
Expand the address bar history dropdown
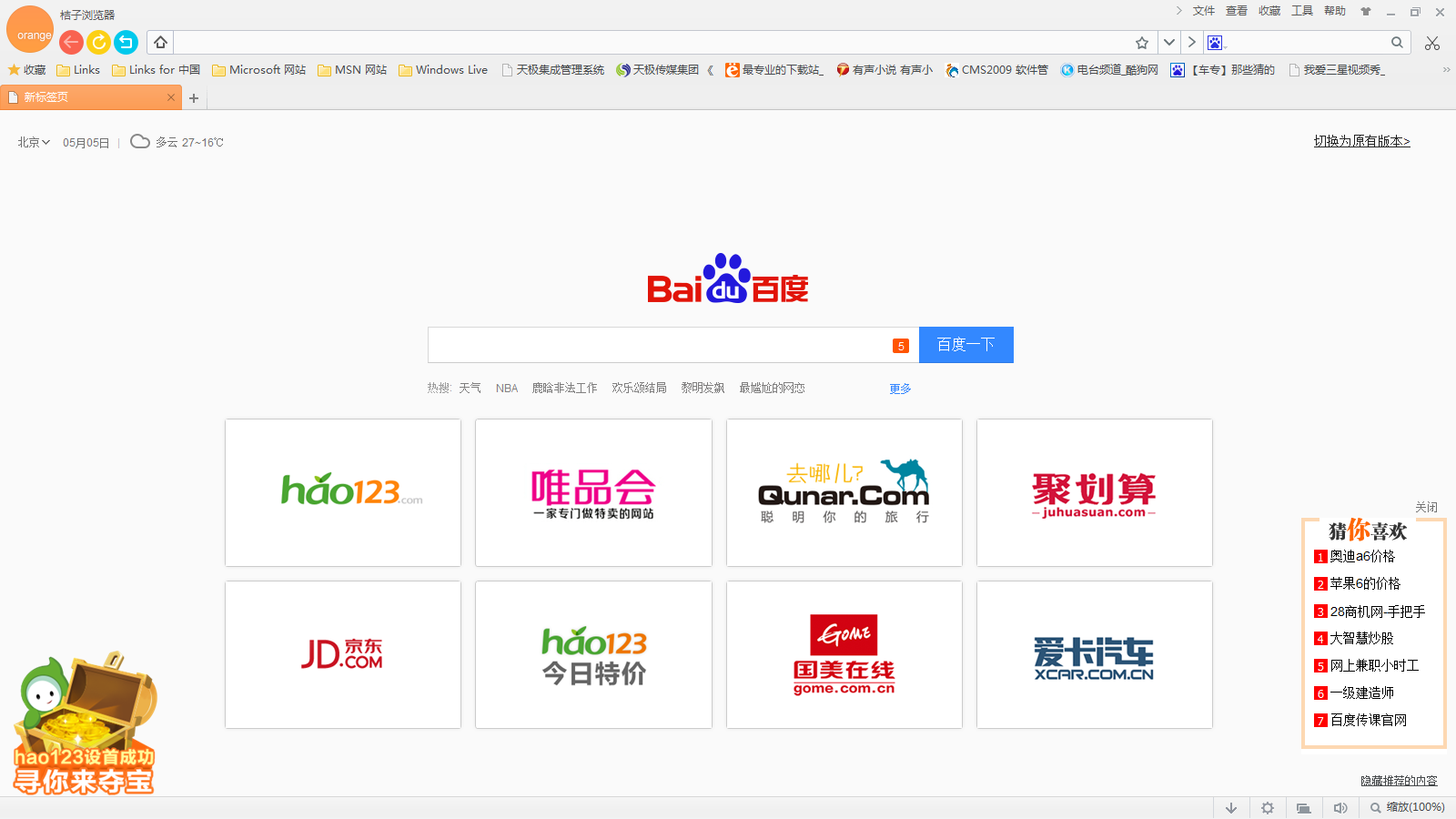click(1169, 42)
